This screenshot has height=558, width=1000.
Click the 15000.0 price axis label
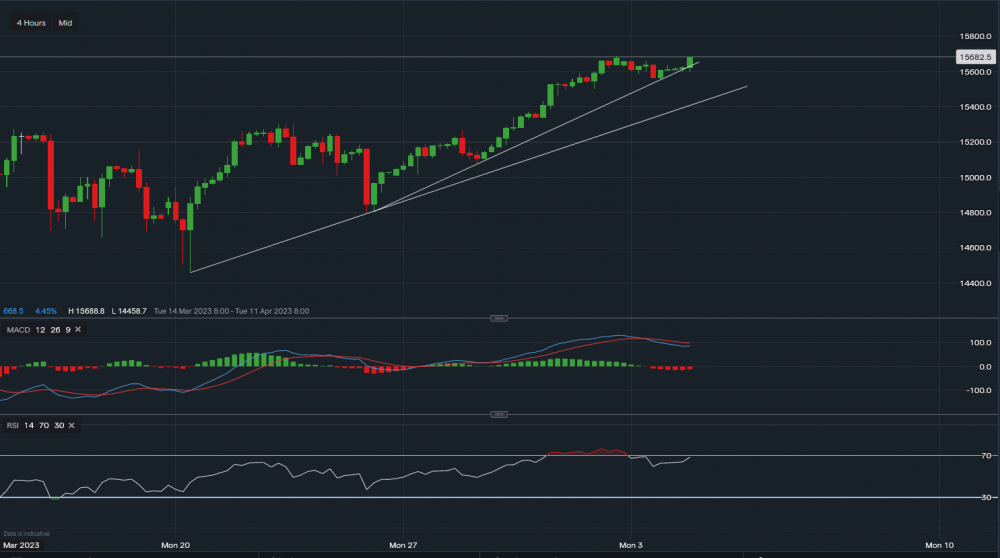pos(976,178)
